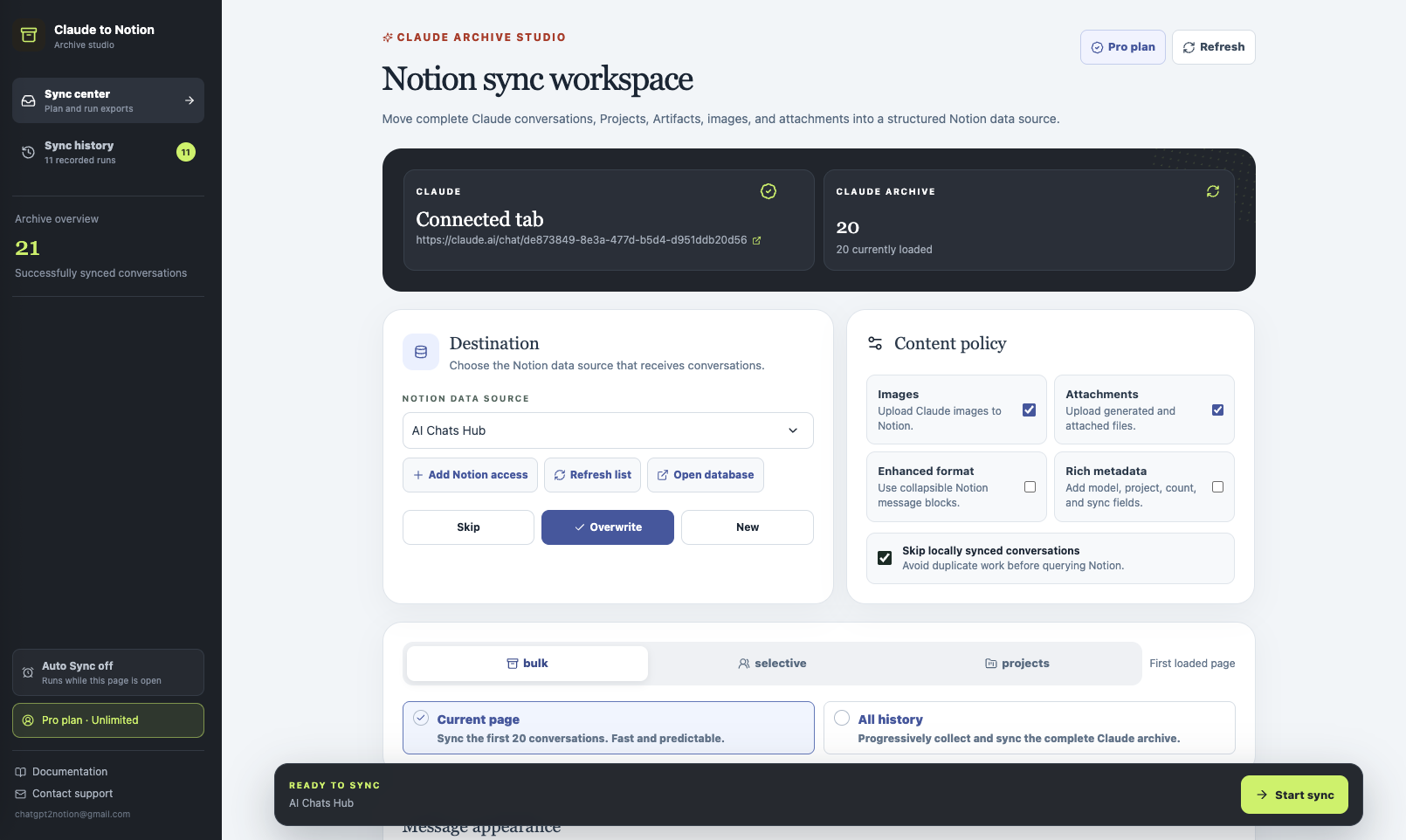This screenshot has height=840, width=1406.
Task: Choose the Skip duplicate mode option
Action: coord(468,527)
